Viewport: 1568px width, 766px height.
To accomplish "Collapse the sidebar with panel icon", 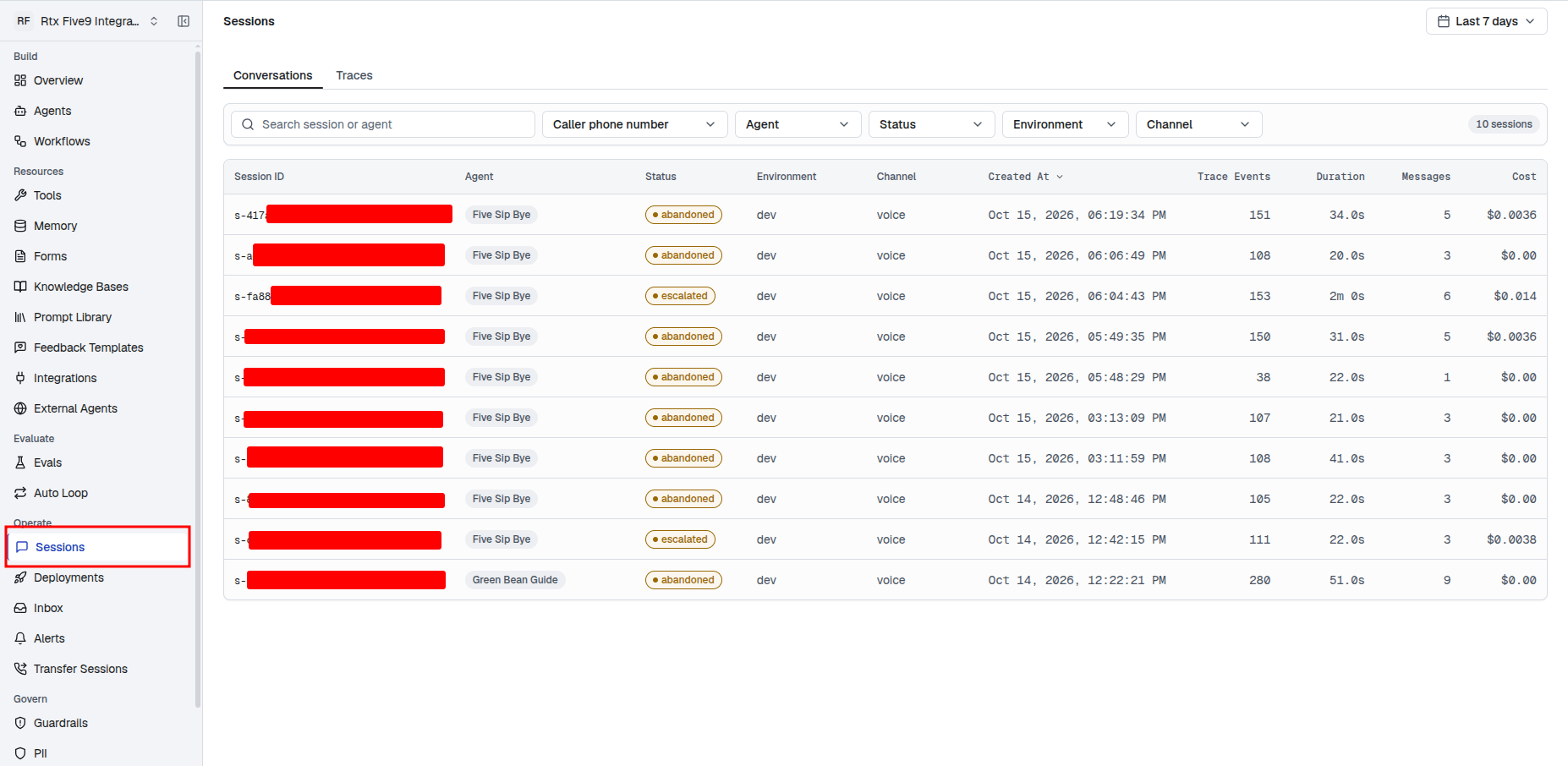I will (x=184, y=21).
